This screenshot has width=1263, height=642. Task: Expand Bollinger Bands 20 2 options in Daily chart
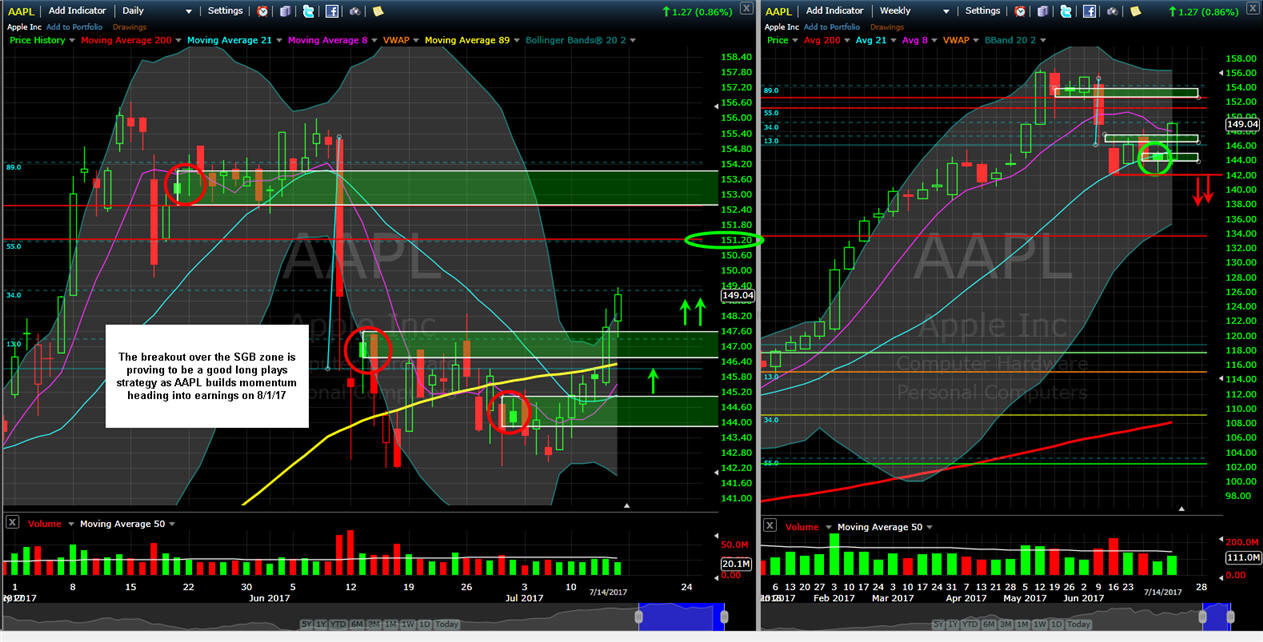point(632,41)
